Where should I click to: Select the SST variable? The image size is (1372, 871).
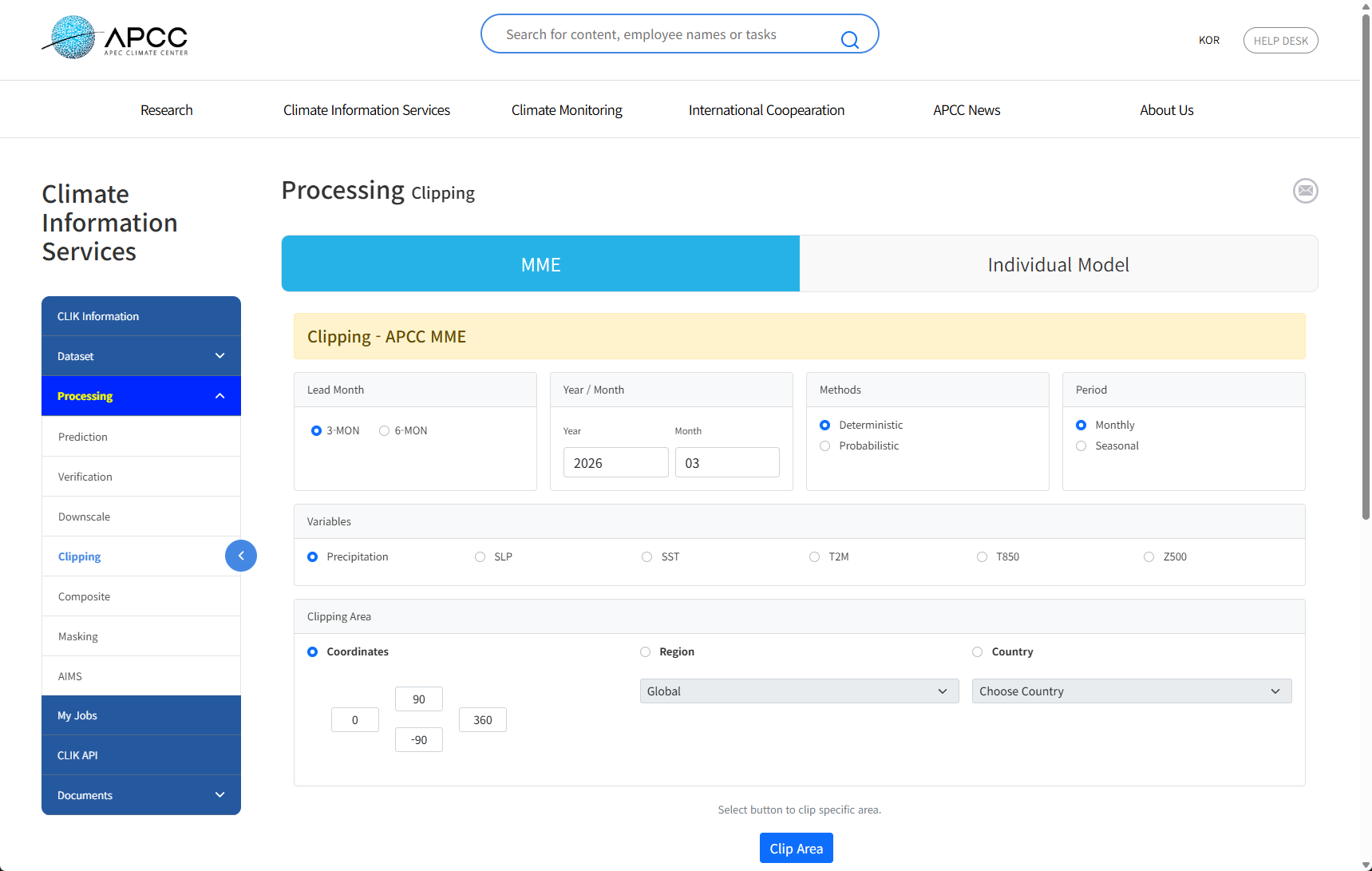tap(647, 557)
